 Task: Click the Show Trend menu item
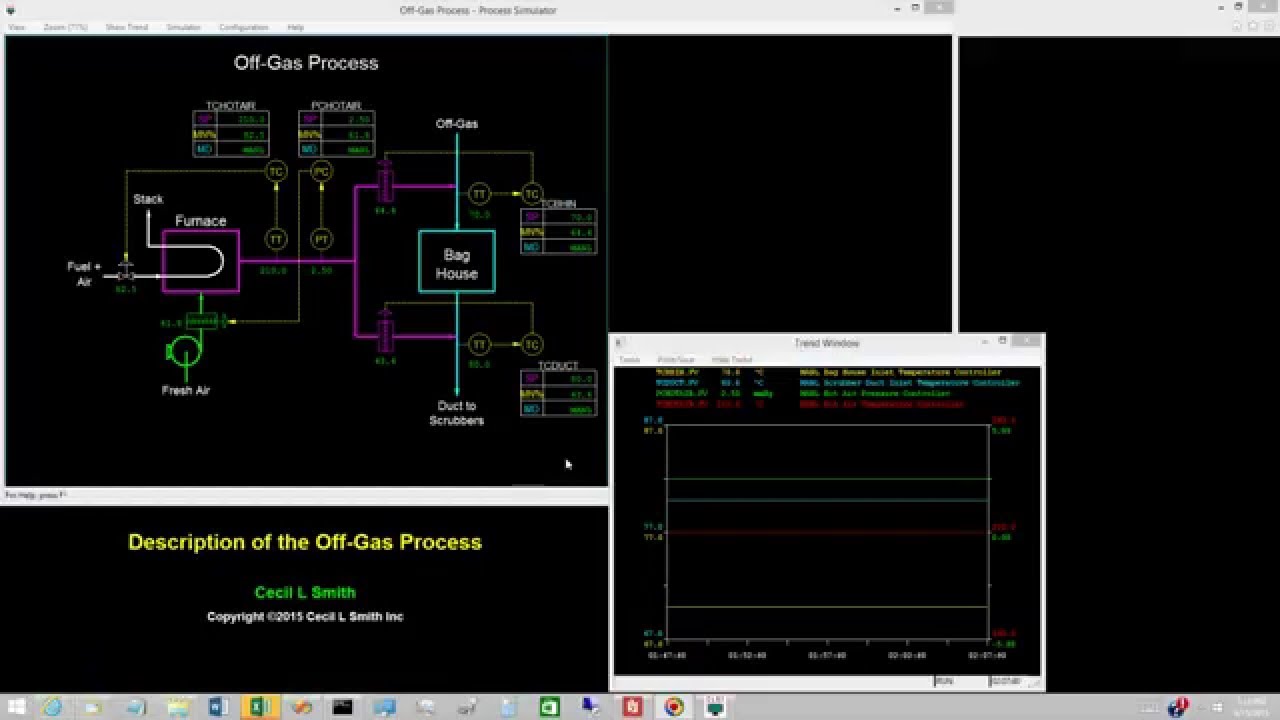127,27
